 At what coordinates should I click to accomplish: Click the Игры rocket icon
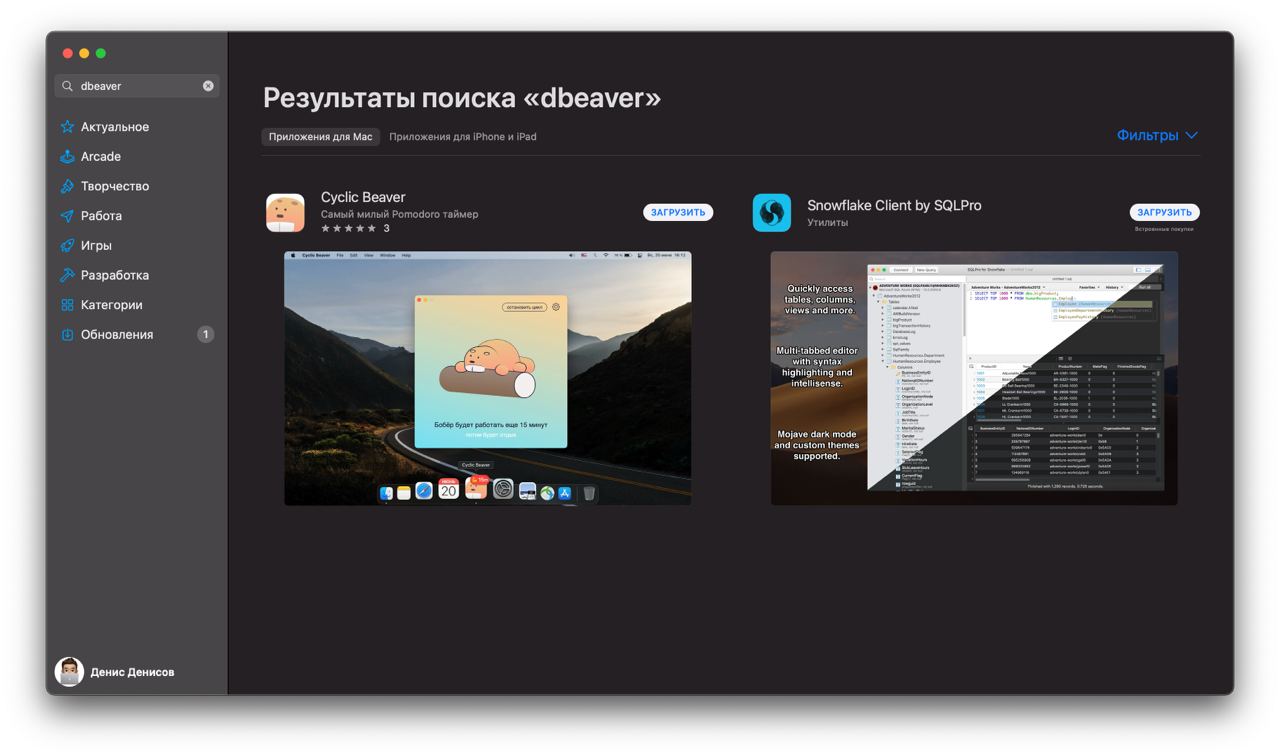(67, 245)
